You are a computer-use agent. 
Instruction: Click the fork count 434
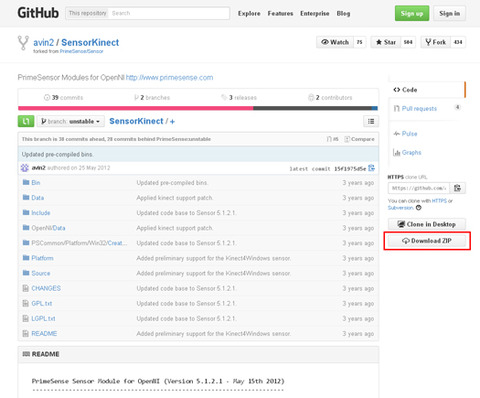click(x=458, y=42)
